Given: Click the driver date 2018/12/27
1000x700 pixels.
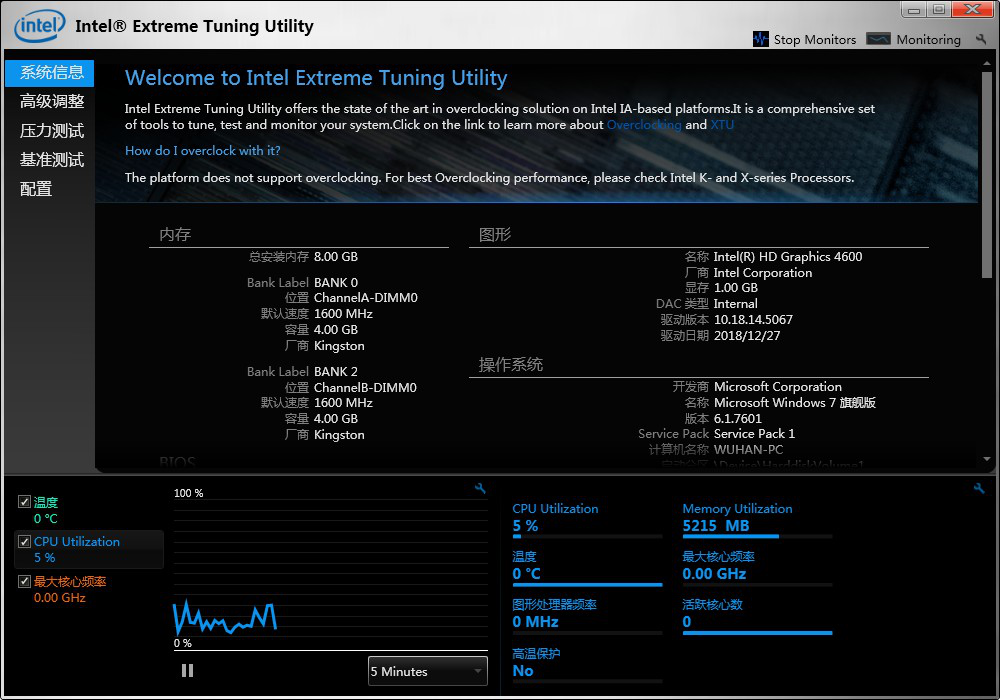Looking at the screenshot, I should (x=747, y=335).
